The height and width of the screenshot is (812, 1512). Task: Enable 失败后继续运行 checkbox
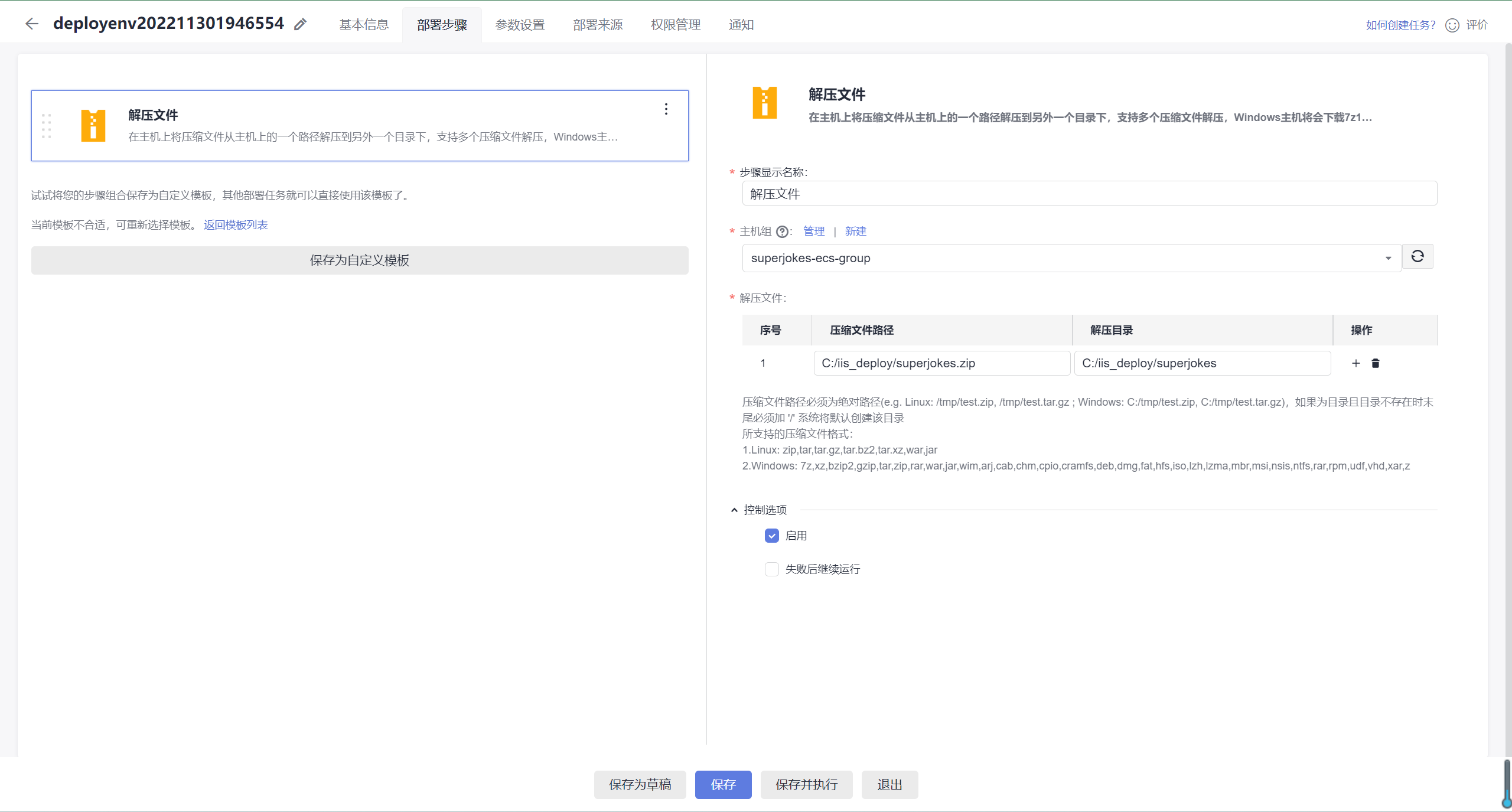point(772,569)
